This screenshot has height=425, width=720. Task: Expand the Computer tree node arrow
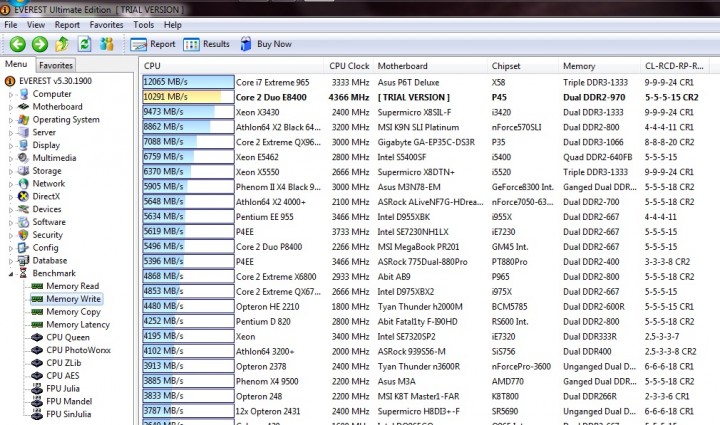point(11,95)
